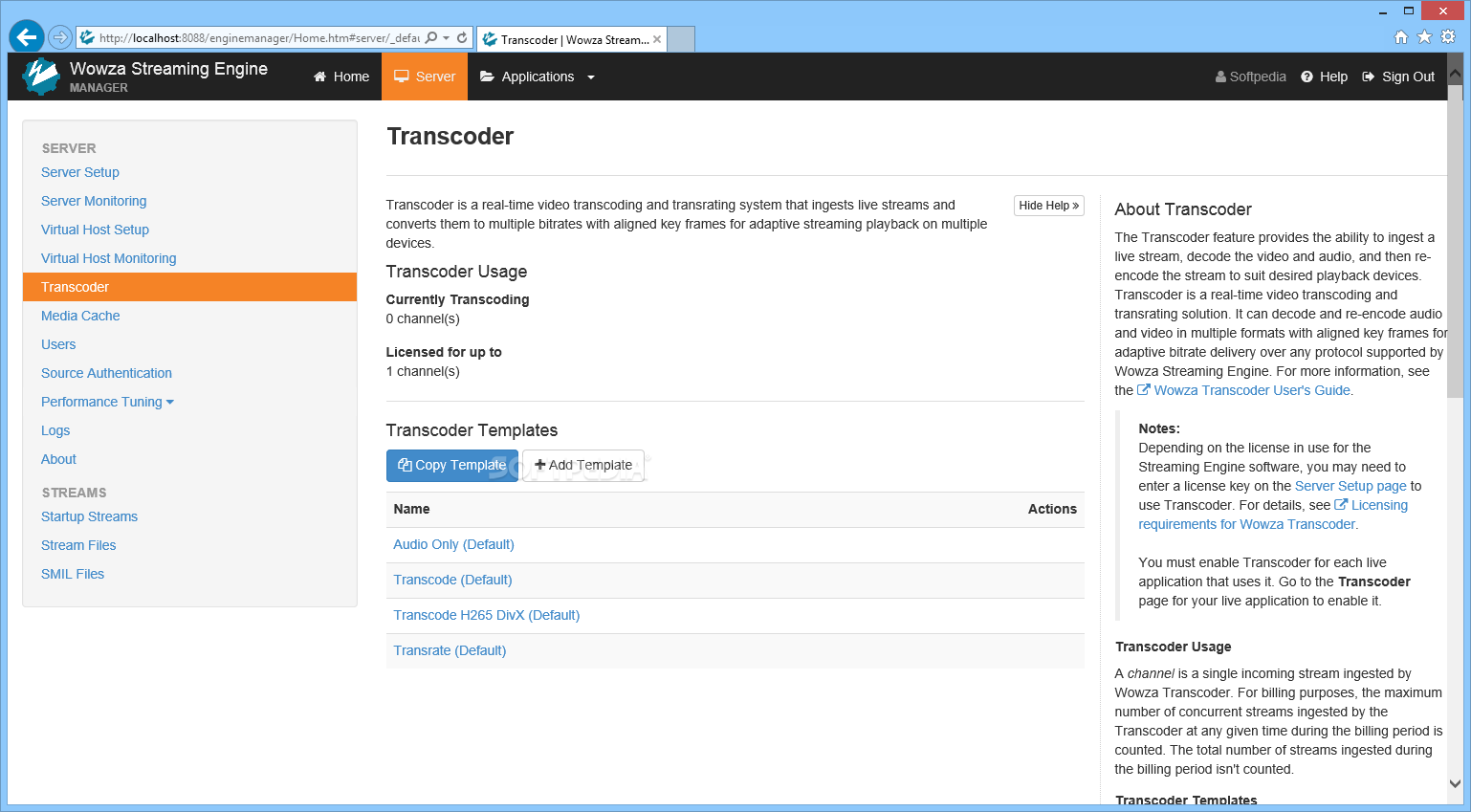Click the Name column header
This screenshot has height=812, width=1471.
pyautogui.click(x=411, y=509)
